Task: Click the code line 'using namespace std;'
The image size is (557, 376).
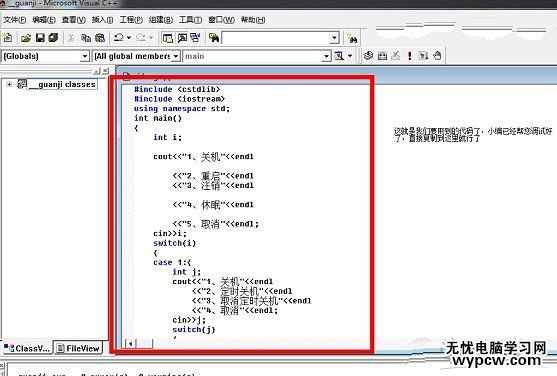Action: (x=182, y=108)
